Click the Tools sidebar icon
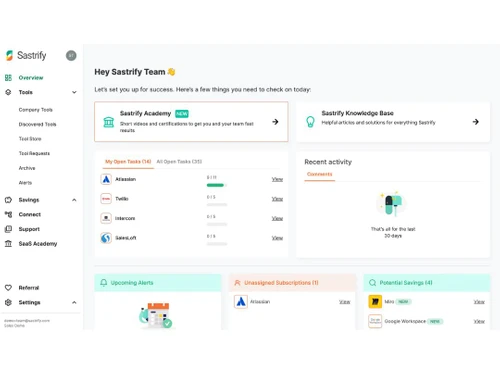Image resolution: width=500 pixels, height=375 pixels. coord(8,92)
